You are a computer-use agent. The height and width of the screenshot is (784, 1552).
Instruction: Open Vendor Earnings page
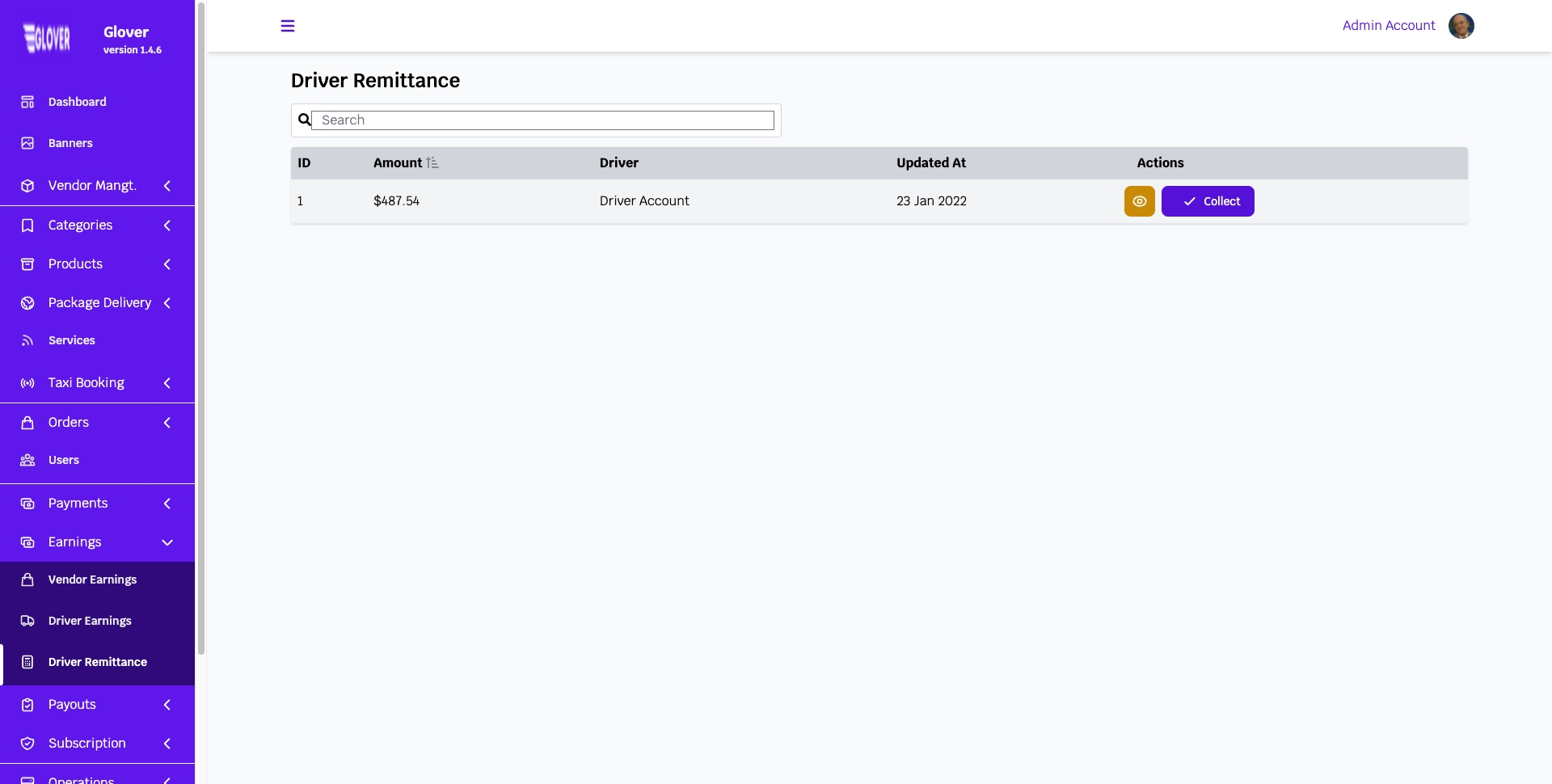pos(92,580)
